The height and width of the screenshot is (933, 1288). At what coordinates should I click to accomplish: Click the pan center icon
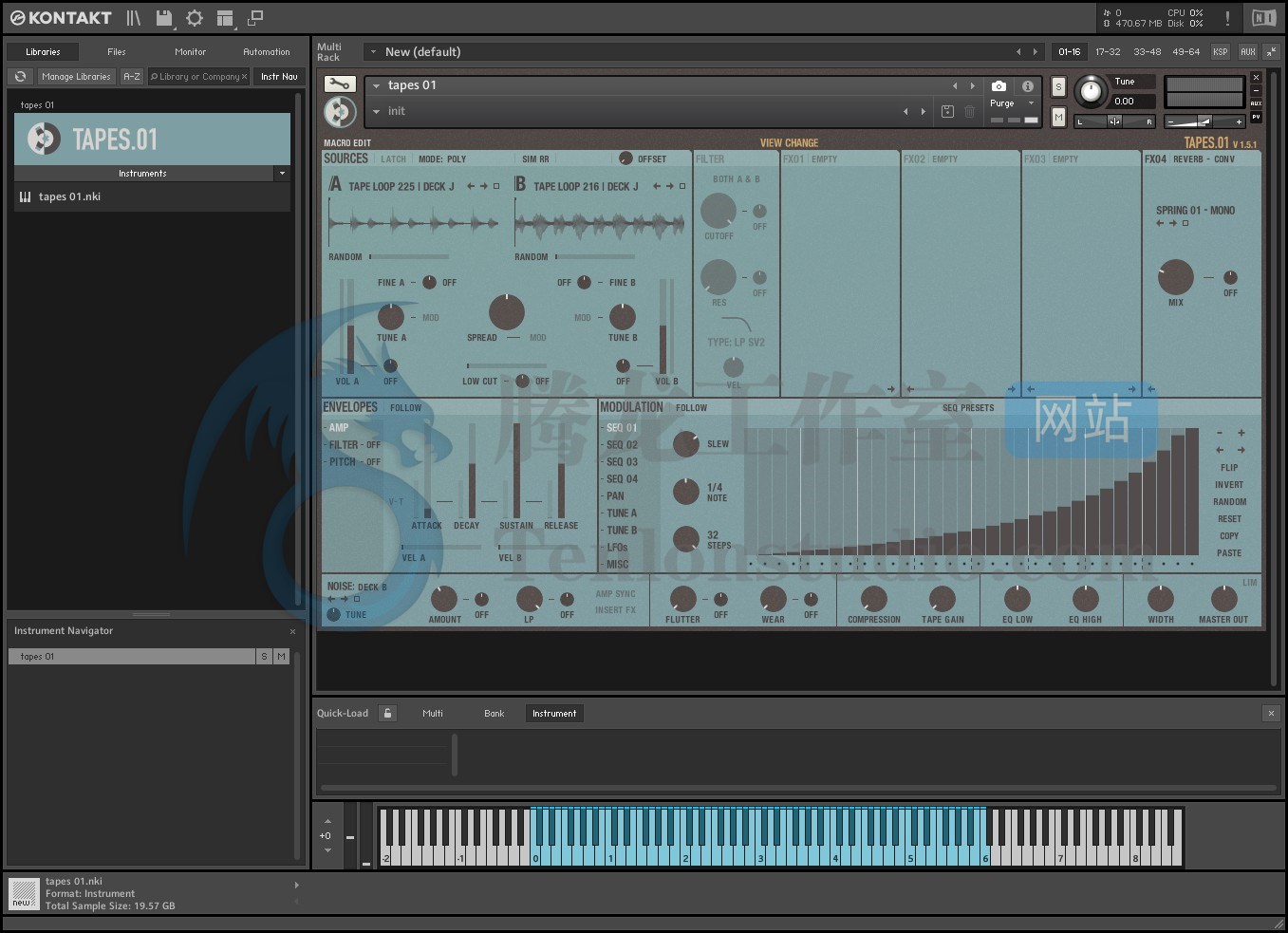pyautogui.click(x=1114, y=121)
